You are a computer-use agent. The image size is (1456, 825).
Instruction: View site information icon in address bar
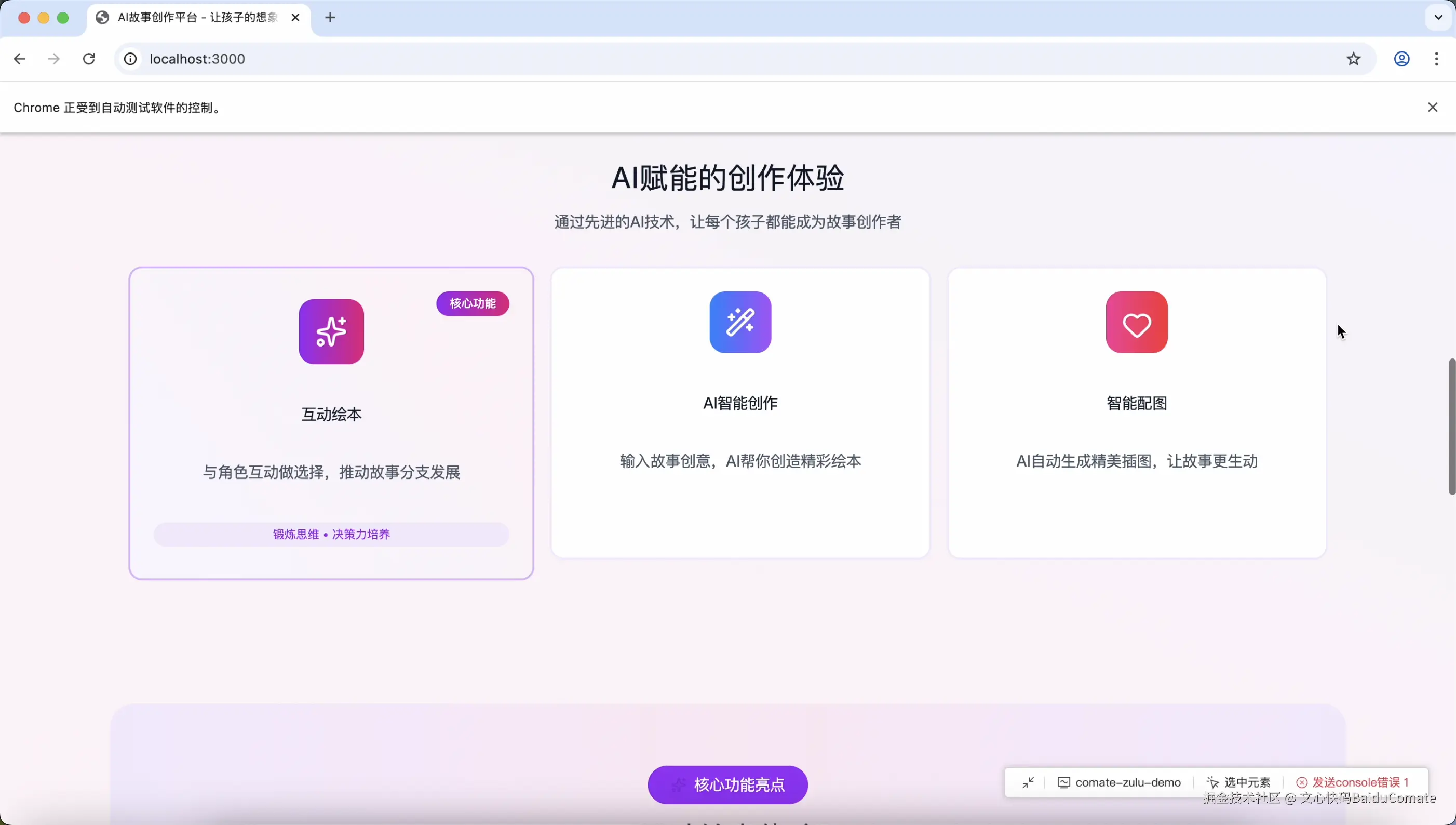click(x=130, y=59)
